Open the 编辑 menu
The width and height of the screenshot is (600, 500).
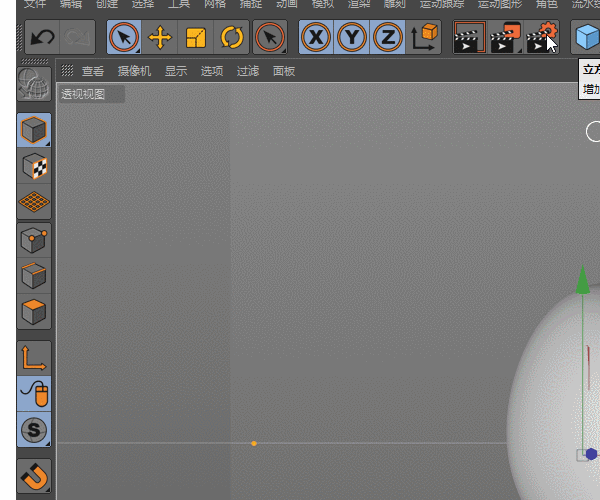pos(71,4)
